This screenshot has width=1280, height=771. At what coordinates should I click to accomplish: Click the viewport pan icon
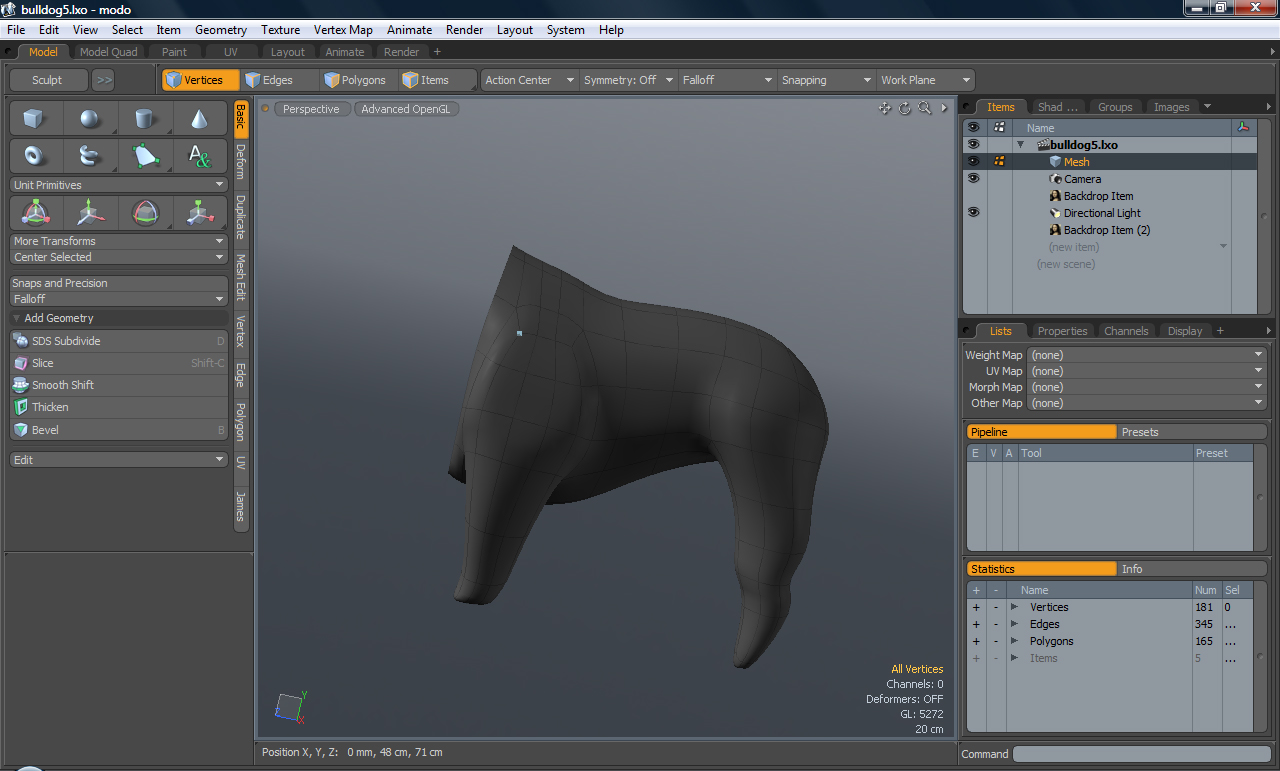tap(885, 108)
